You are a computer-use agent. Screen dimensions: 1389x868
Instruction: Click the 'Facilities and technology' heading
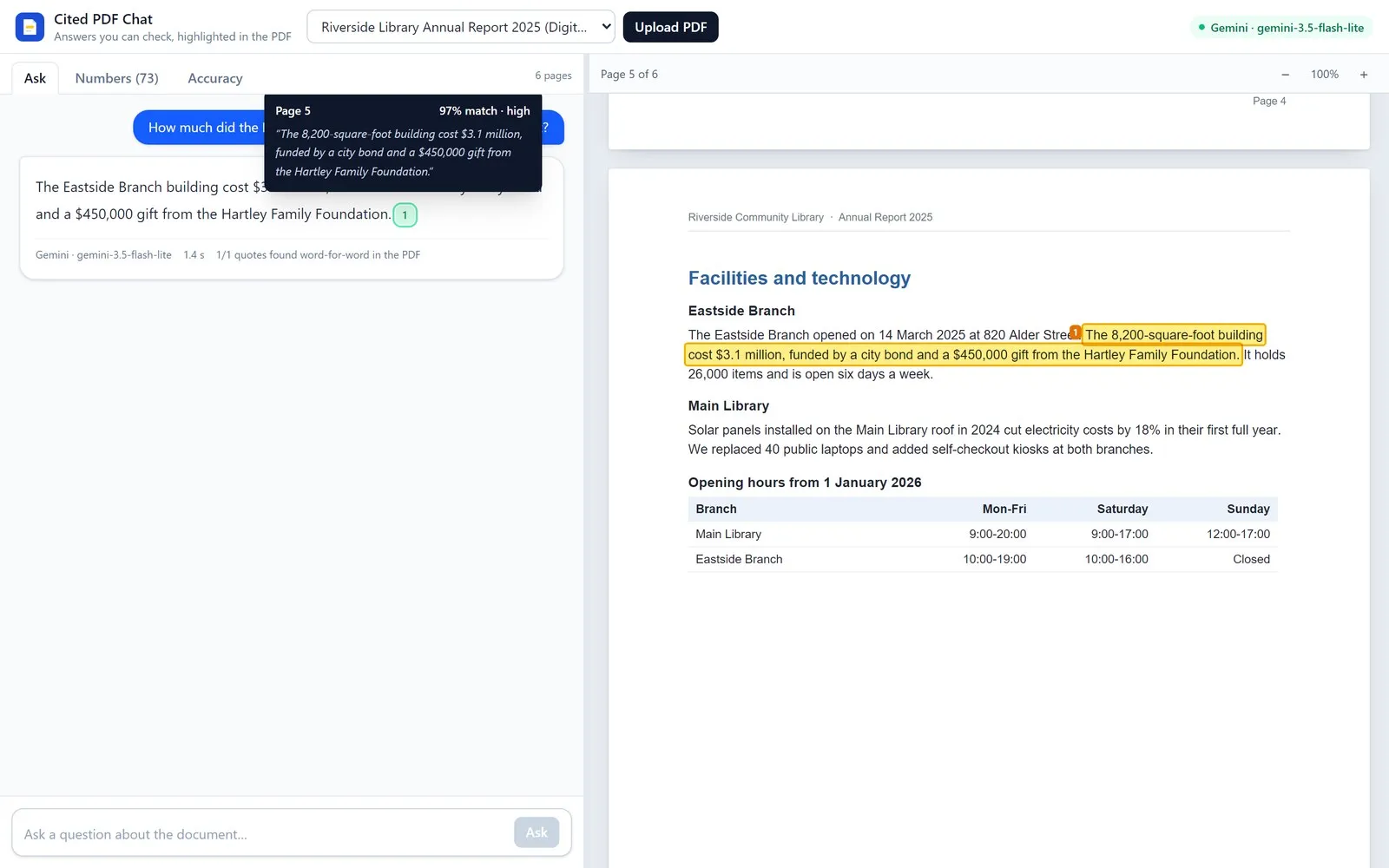click(x=799, y=278)
